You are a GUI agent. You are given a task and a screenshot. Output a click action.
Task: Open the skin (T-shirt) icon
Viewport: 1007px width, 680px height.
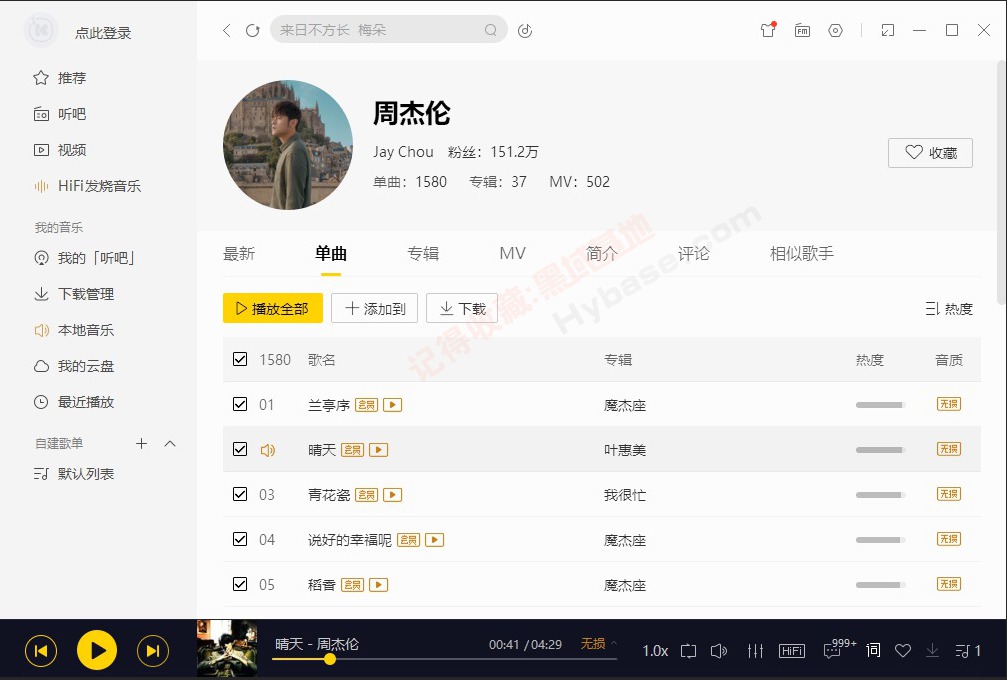pyautogui.click(x=768, y=30)
